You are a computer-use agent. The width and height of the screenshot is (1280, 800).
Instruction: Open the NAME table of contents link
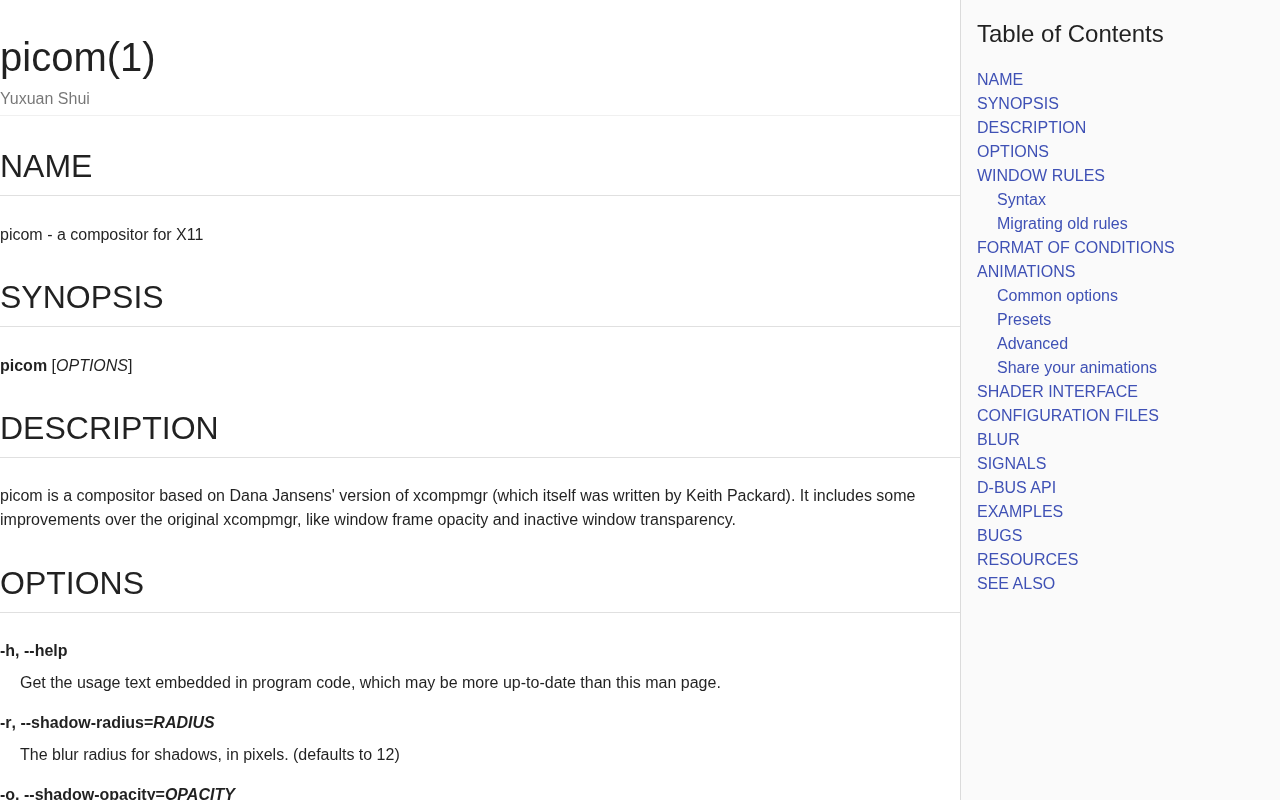(999, 80)
